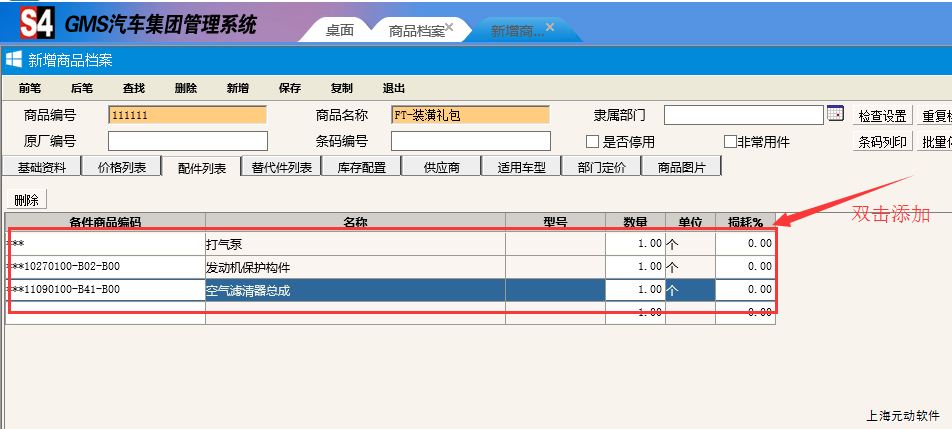Switch to the 桌面 tab

click(x=340, y=30)
